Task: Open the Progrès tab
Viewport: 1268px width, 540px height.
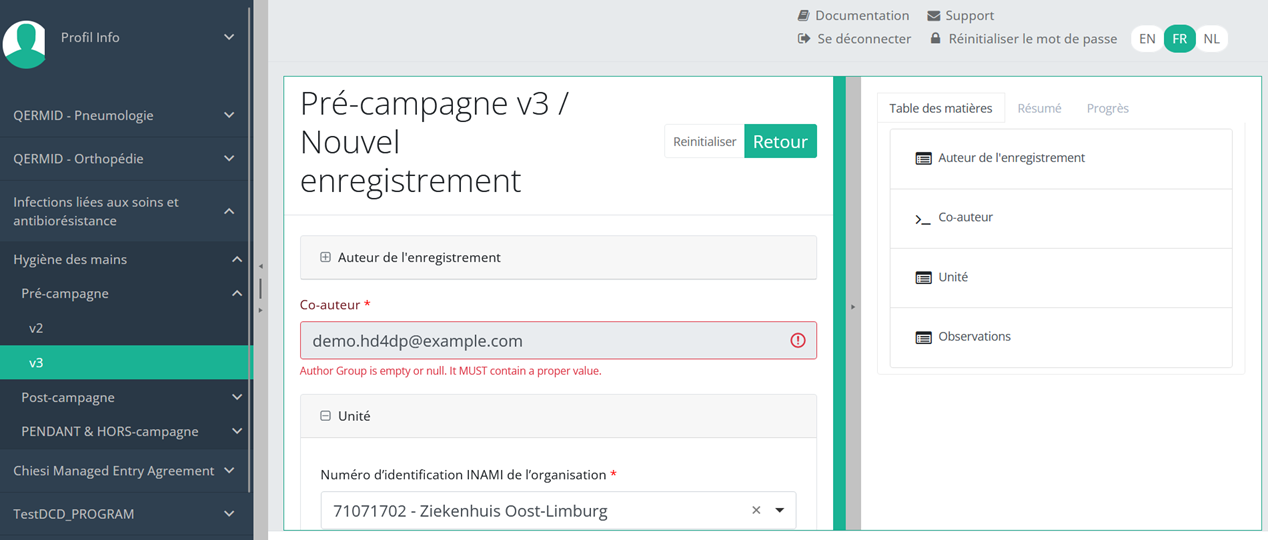Action: (1107, 108)
